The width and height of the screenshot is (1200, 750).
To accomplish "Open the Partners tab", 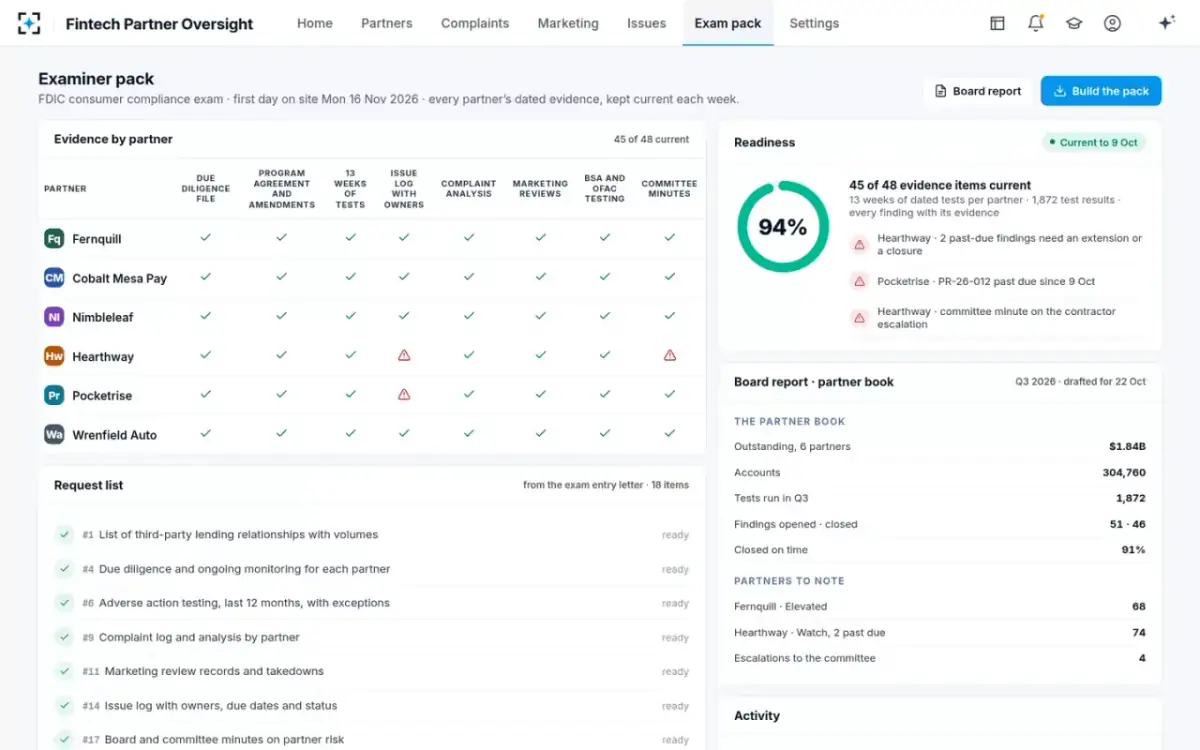I will coord(387,23).
